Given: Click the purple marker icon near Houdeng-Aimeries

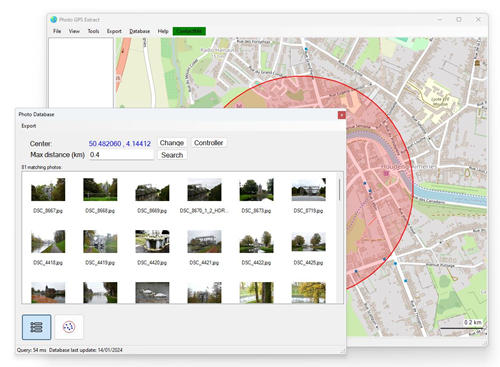Looking at the screenshot, I should click(386, 173).
